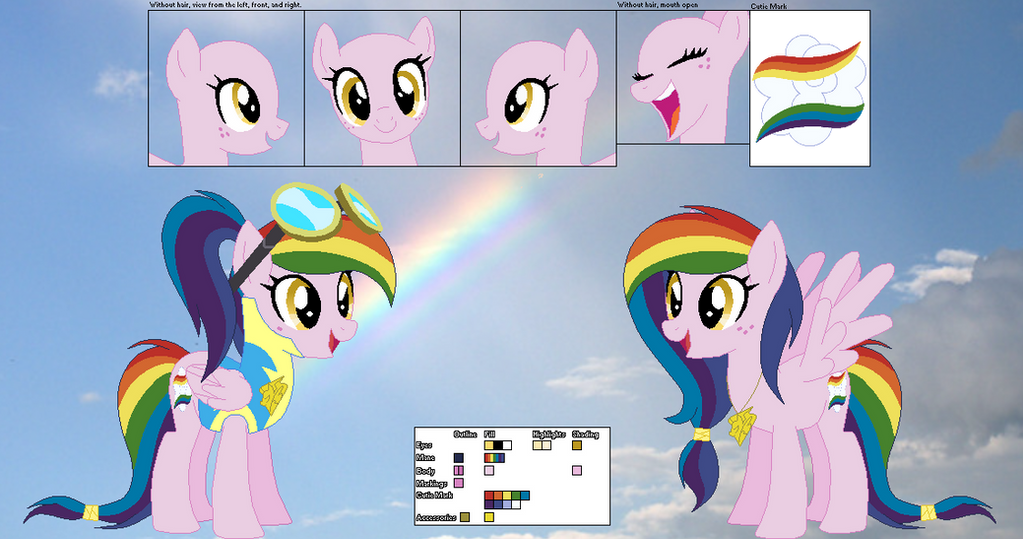Screen dimensions: 1023x539
Task: Click the "Highlights" column header
Action: pos(549,435)
